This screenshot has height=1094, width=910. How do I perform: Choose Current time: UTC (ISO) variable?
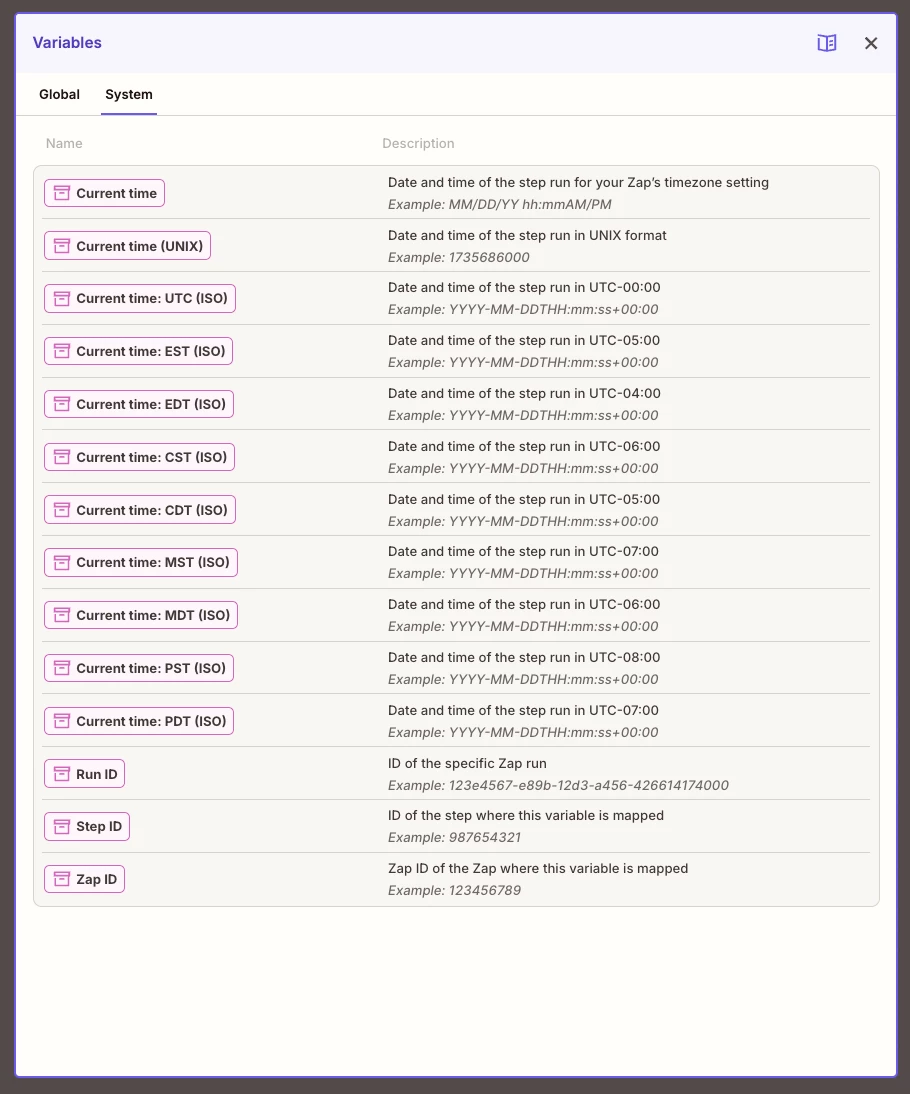click(x=140, y=299)
